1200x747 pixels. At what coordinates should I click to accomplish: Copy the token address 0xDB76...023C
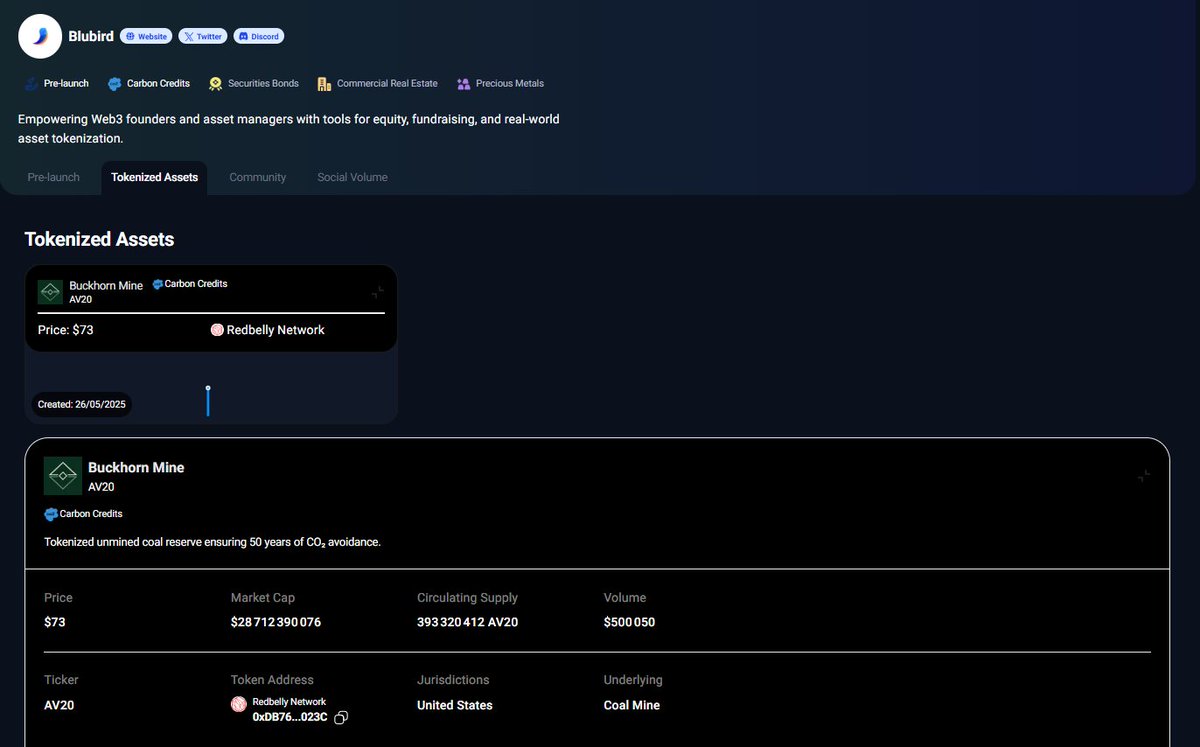tap(341, 718)
